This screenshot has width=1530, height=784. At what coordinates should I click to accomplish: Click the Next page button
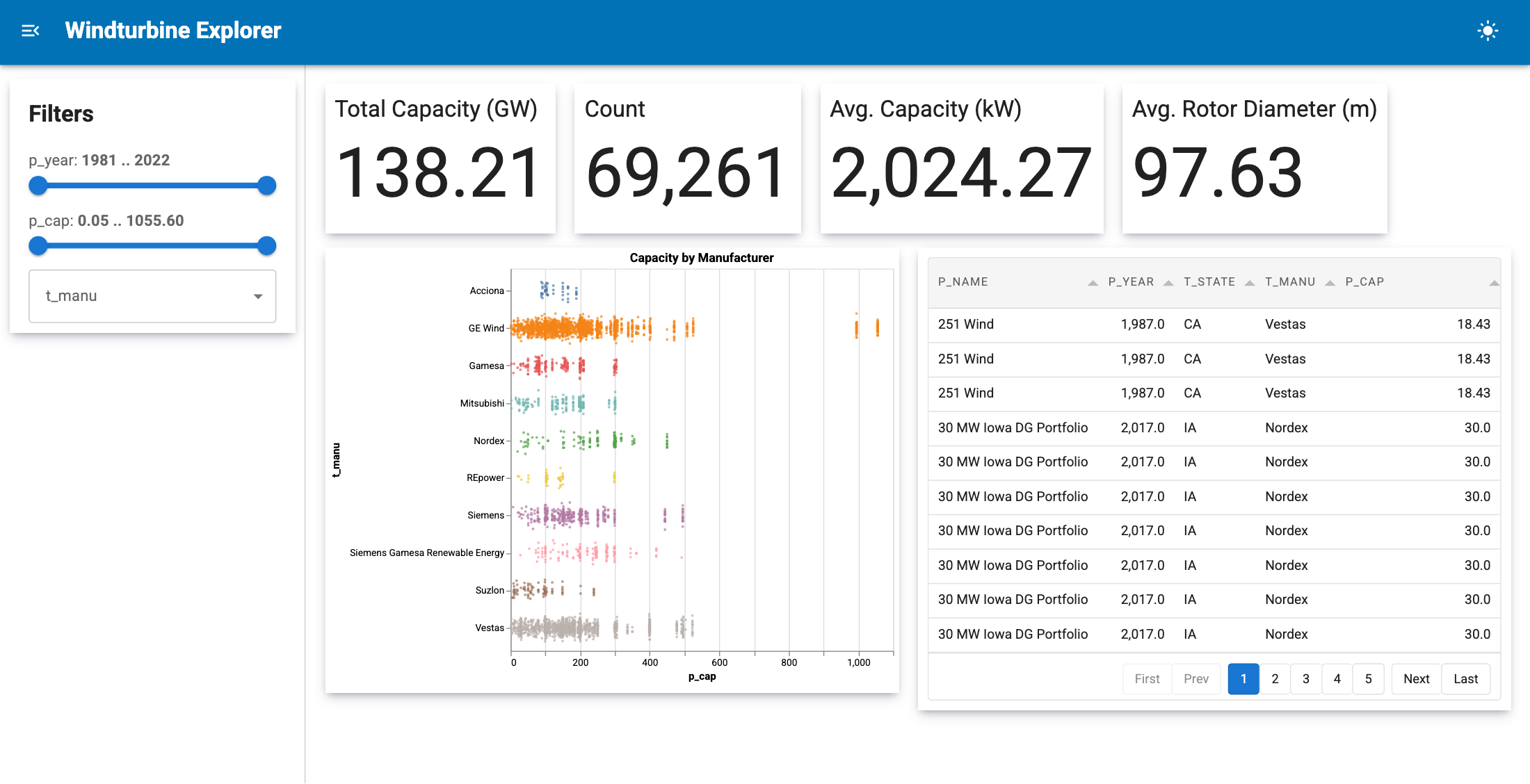pyautogui.click(x=1416, y=679)
